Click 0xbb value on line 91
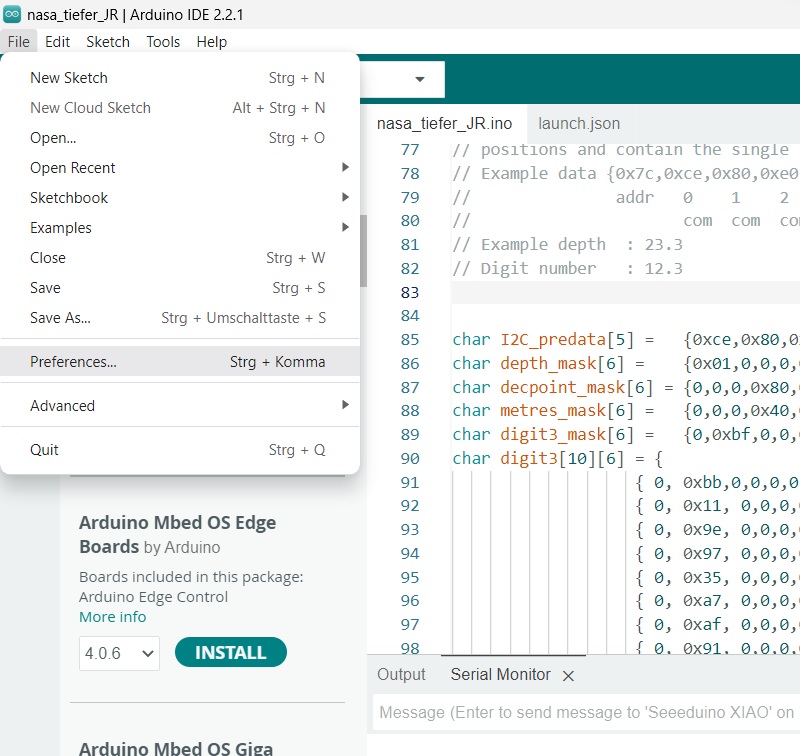 click(703, 483)
